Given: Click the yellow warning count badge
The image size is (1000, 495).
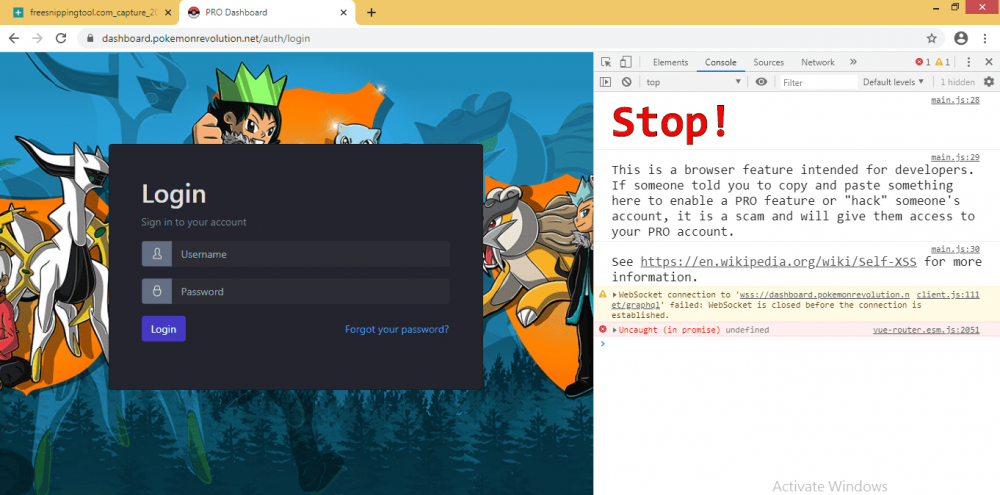Looking at the screenshot, I should (943, 62).
